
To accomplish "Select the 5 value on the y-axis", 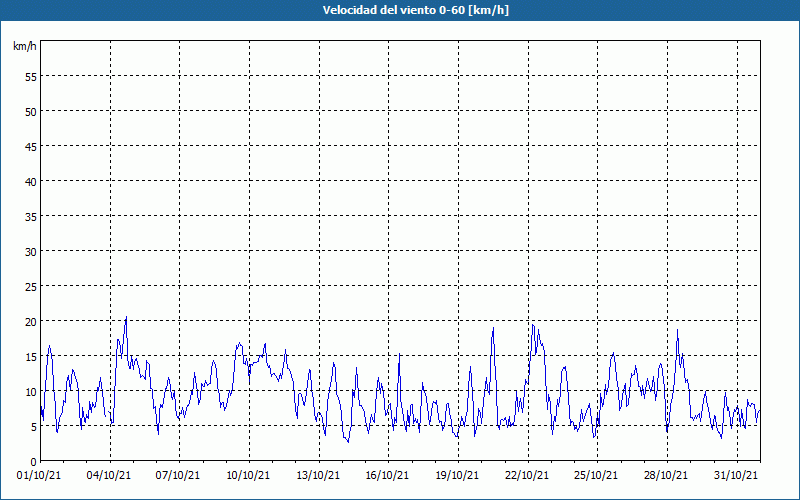I will tap(34, 427).
